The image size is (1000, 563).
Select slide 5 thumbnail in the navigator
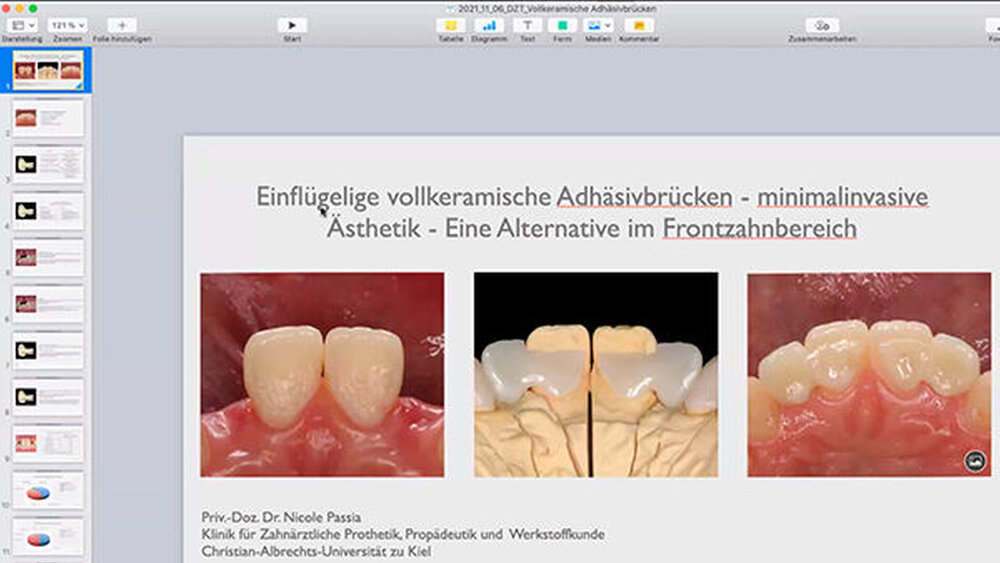coord(48,257)
